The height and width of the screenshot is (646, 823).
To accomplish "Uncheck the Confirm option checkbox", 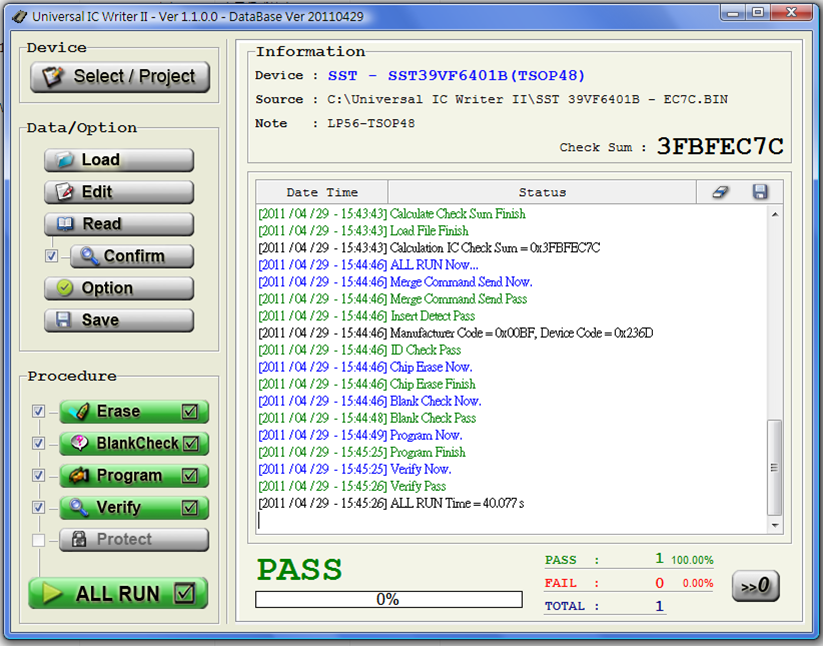I will click(51, 256).
